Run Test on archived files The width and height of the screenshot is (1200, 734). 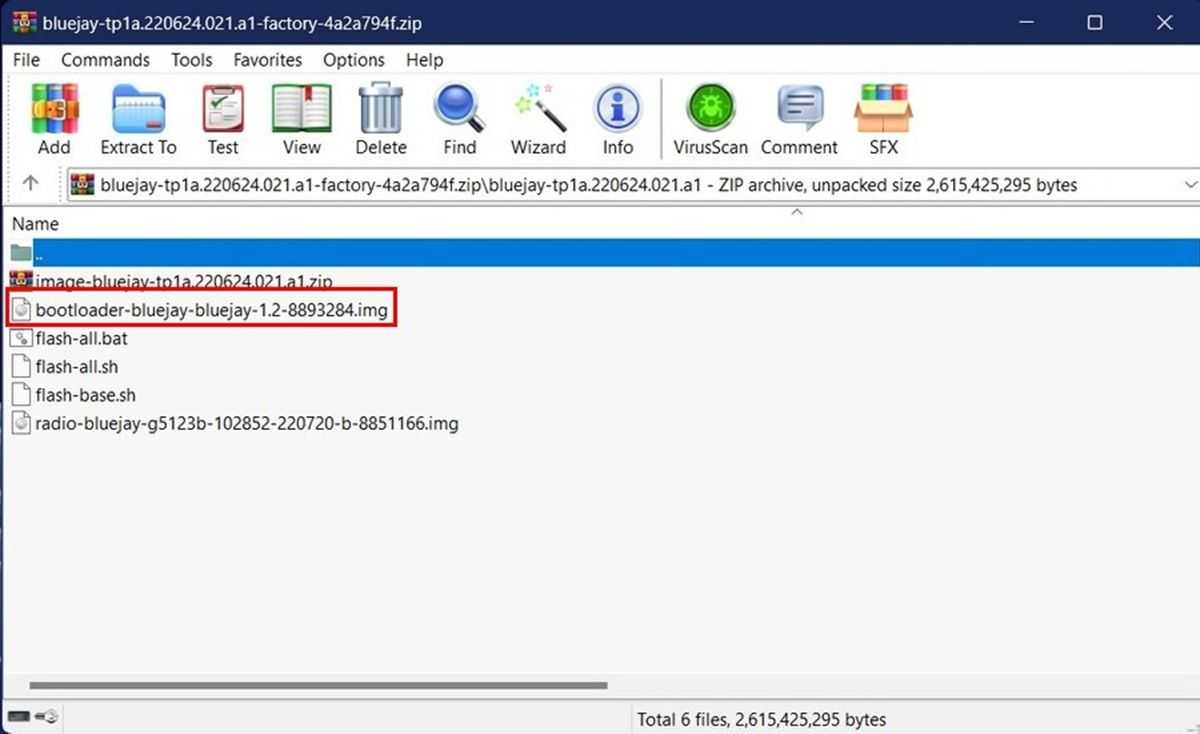coord(223,119)
